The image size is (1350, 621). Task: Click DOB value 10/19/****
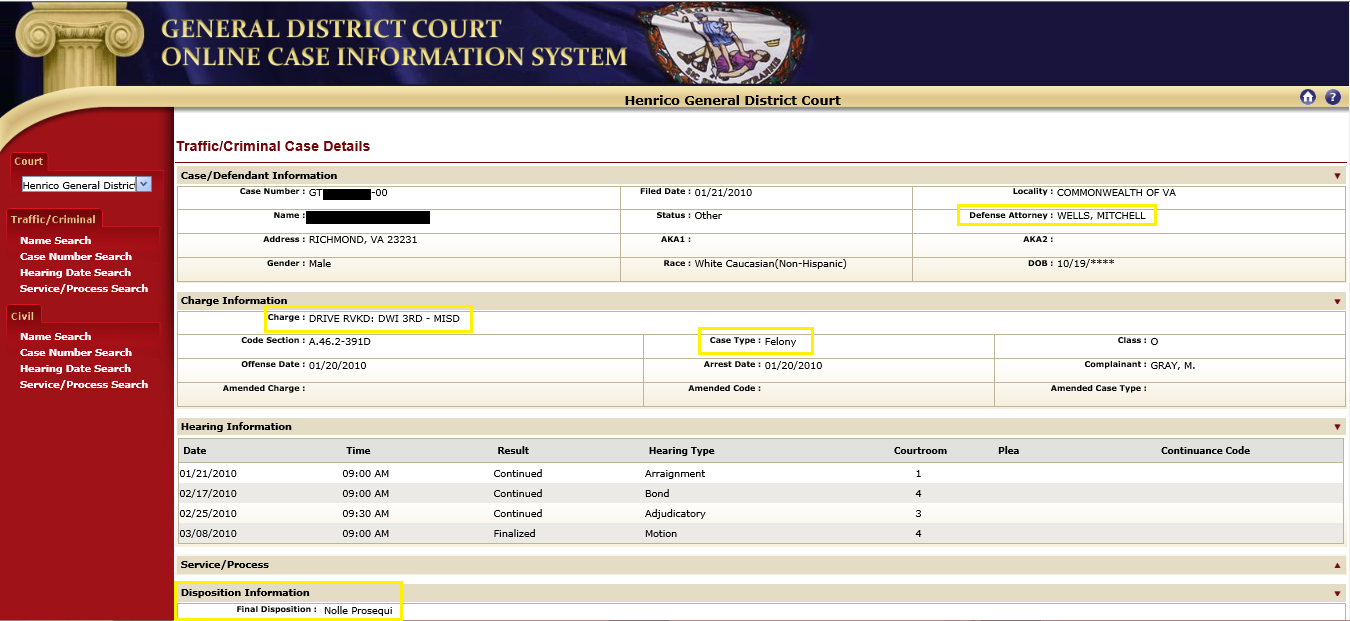coord(1086,264)
